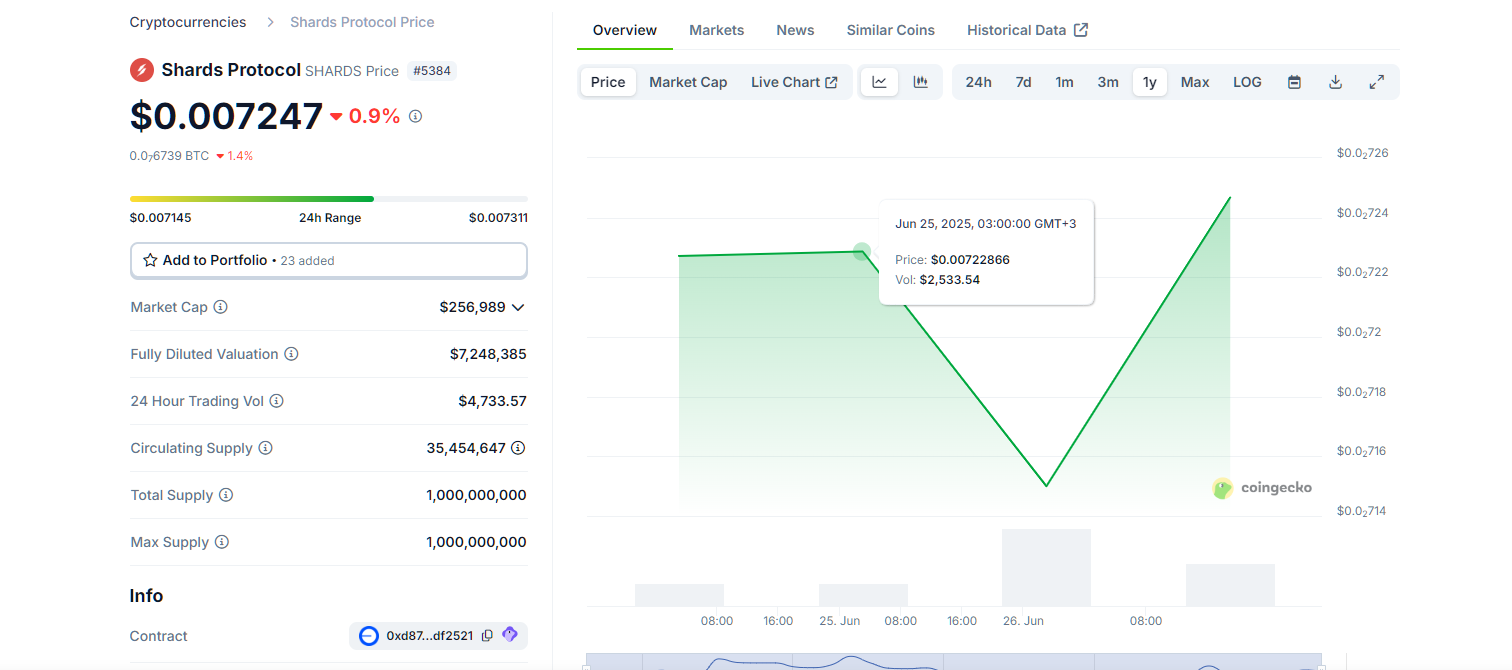The image size is (1512, 670).
Task: Switch to the line chart view
Action: (879, 82)
